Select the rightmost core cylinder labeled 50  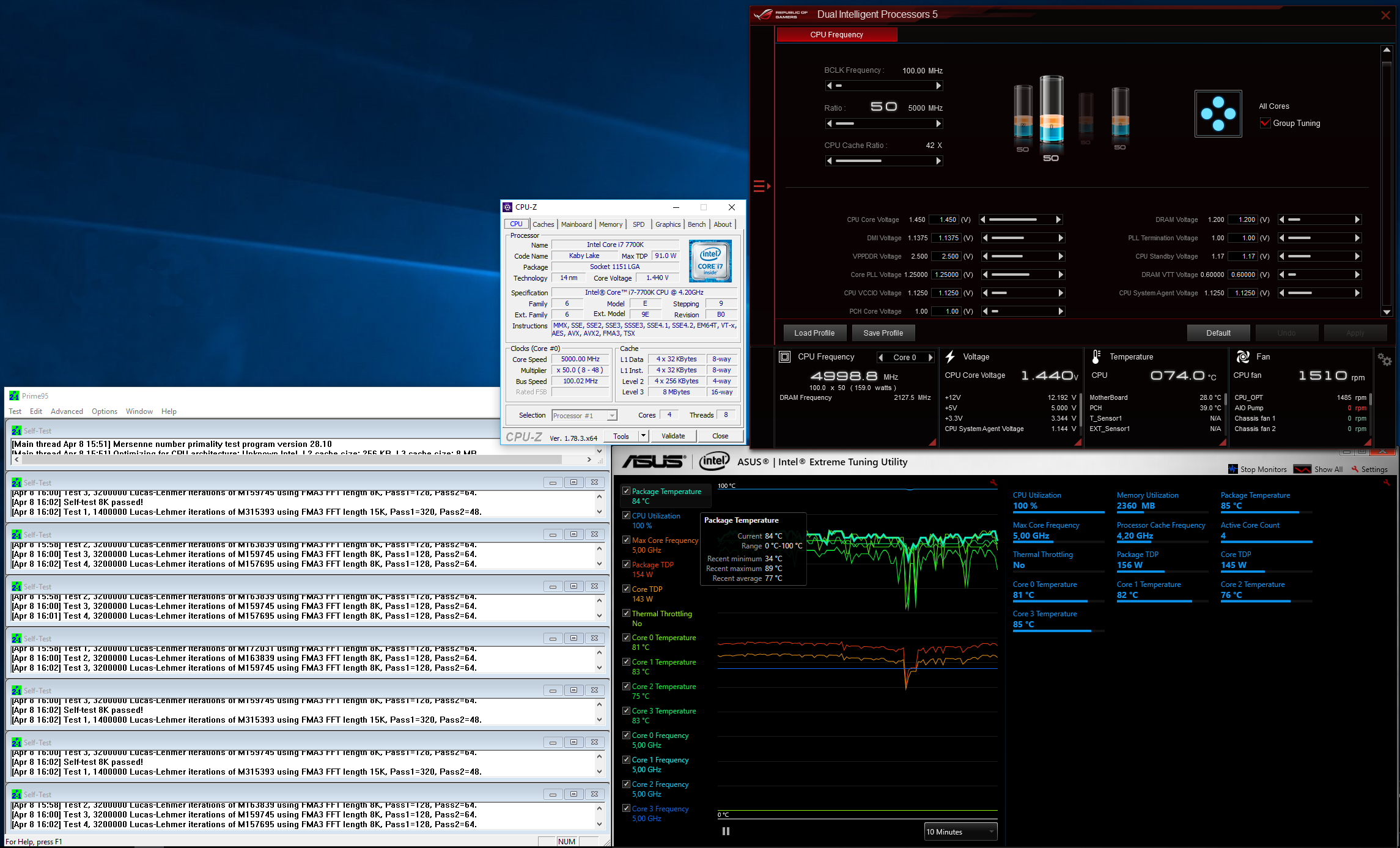tap(1120, 112)
